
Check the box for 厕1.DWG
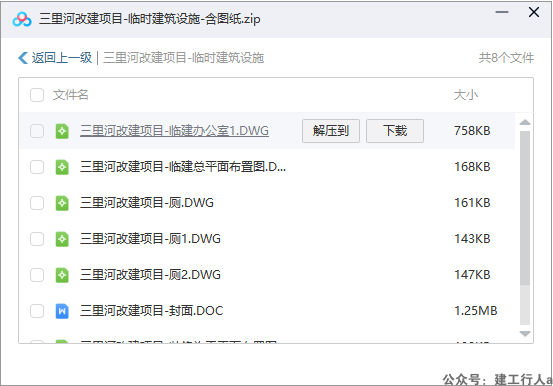[37, 239]
